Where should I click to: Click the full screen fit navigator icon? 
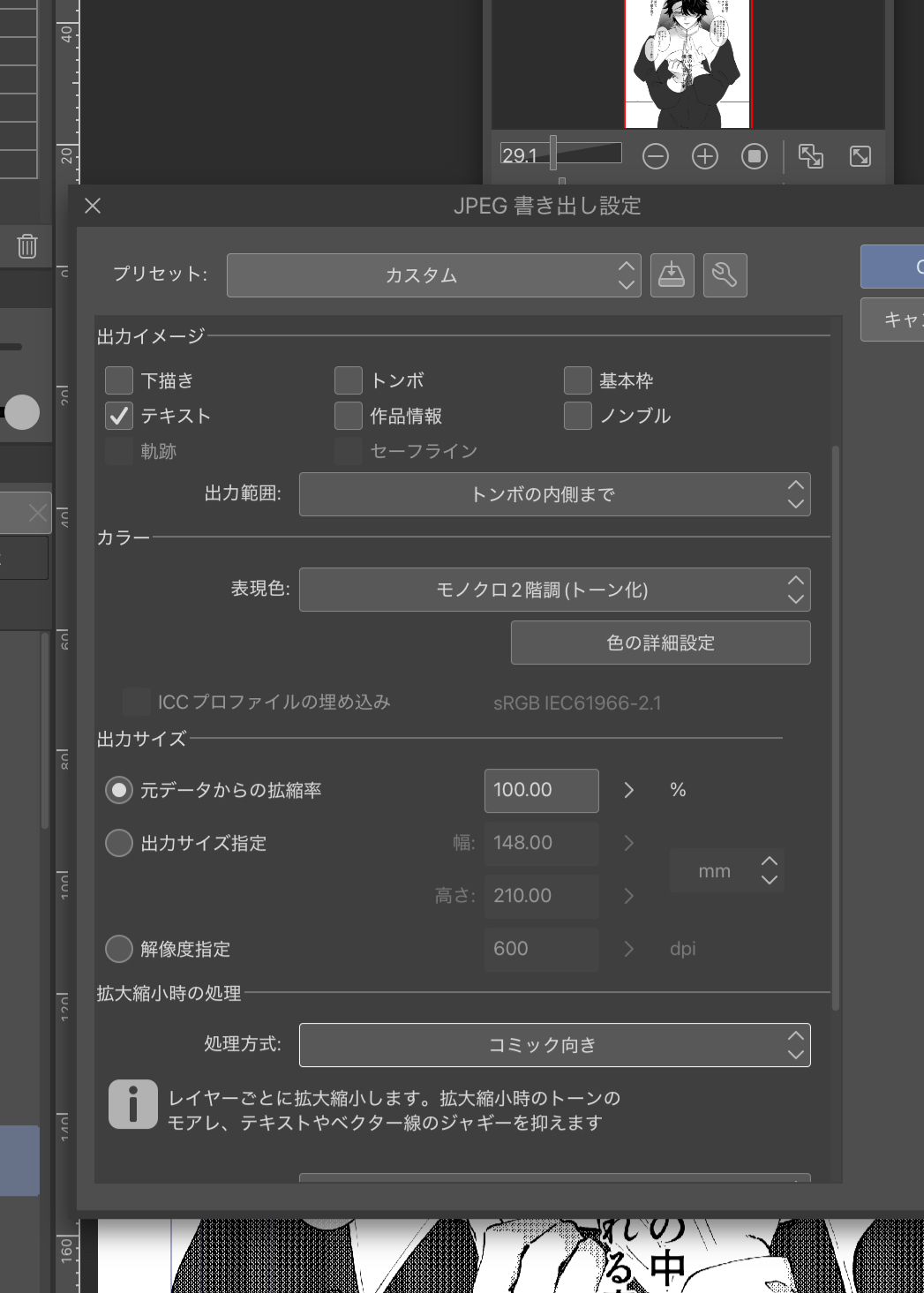[x=860, y=157]
